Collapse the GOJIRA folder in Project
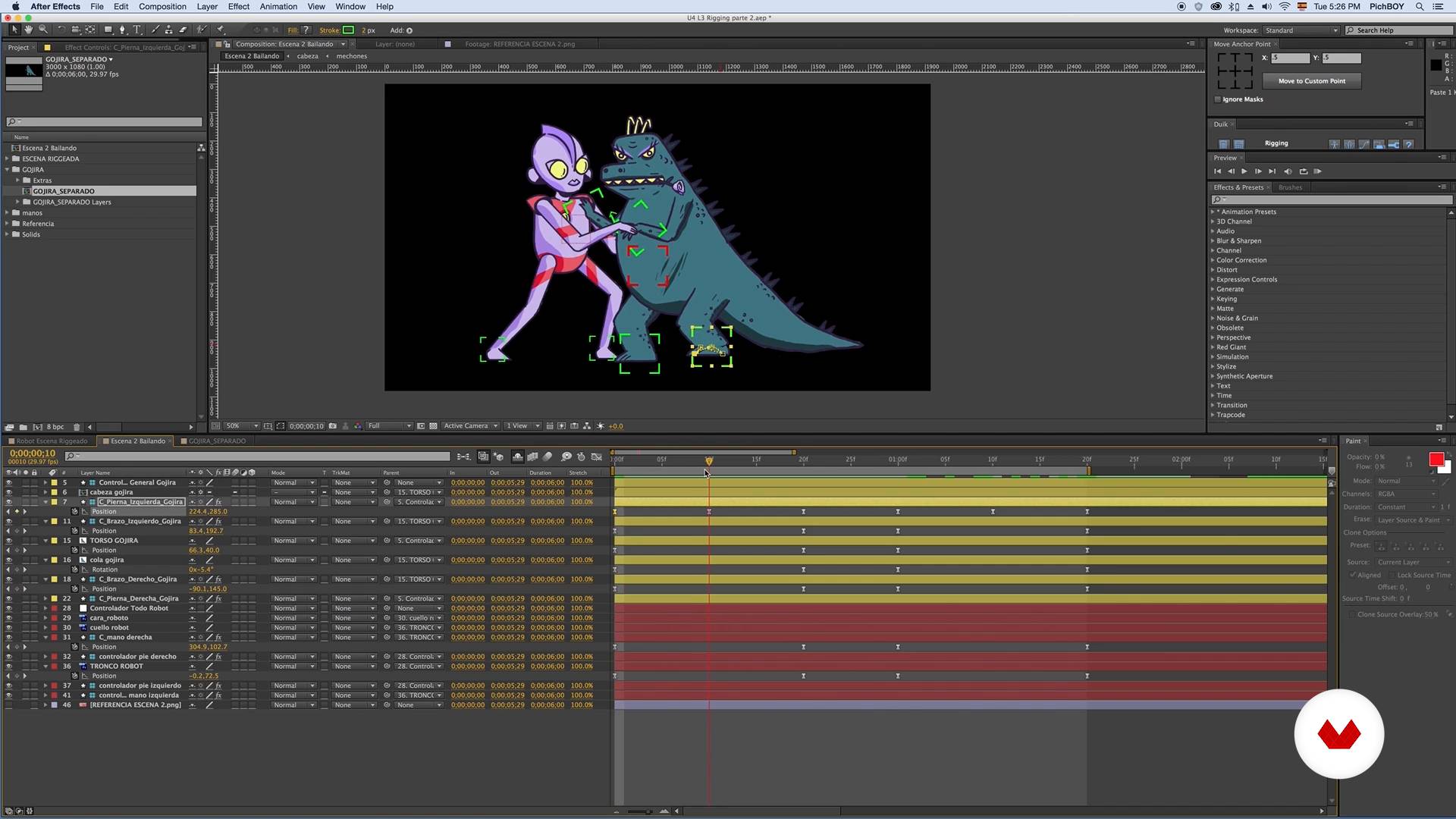The width and height of the screenshot is (1456, 819). 8,169
